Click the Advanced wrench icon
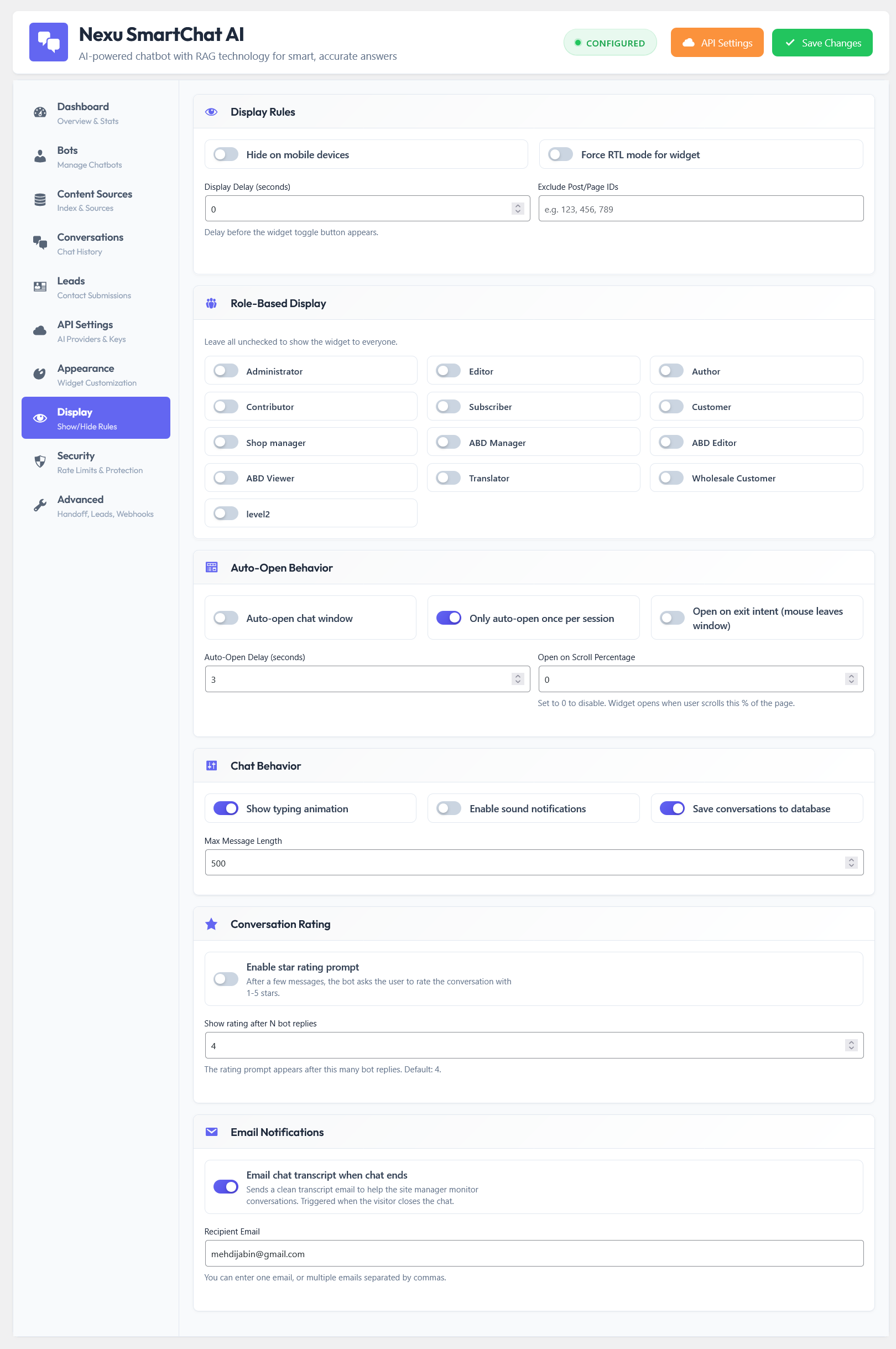 40,505
